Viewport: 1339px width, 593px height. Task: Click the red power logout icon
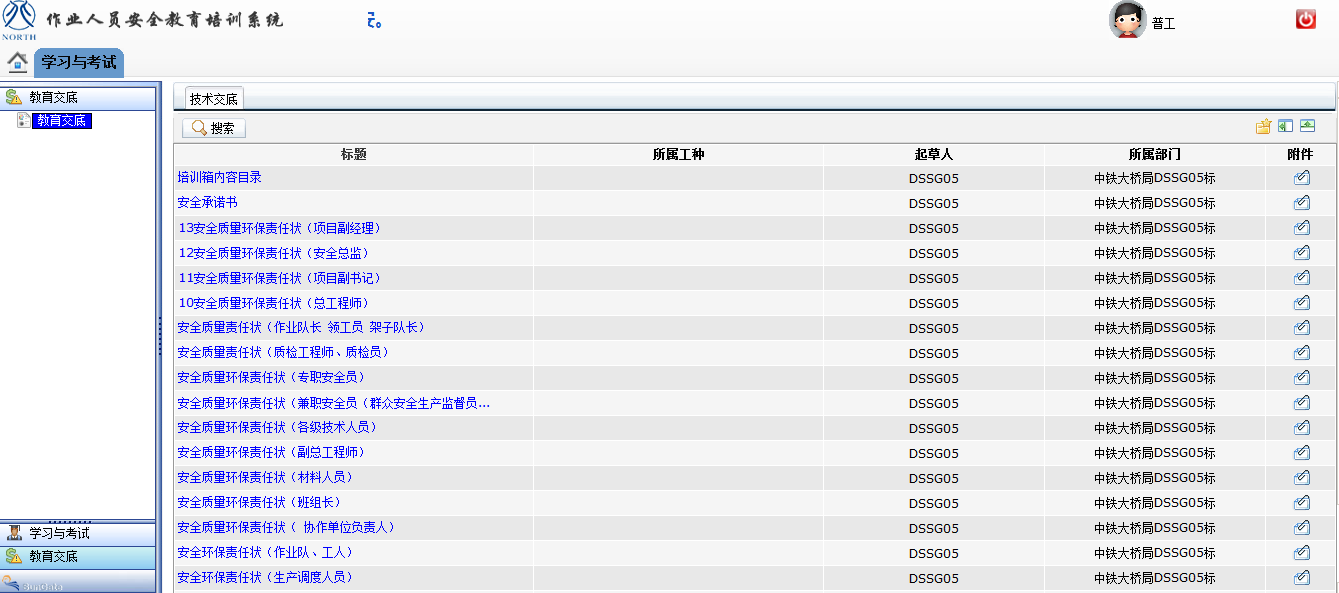(1305, 19)
